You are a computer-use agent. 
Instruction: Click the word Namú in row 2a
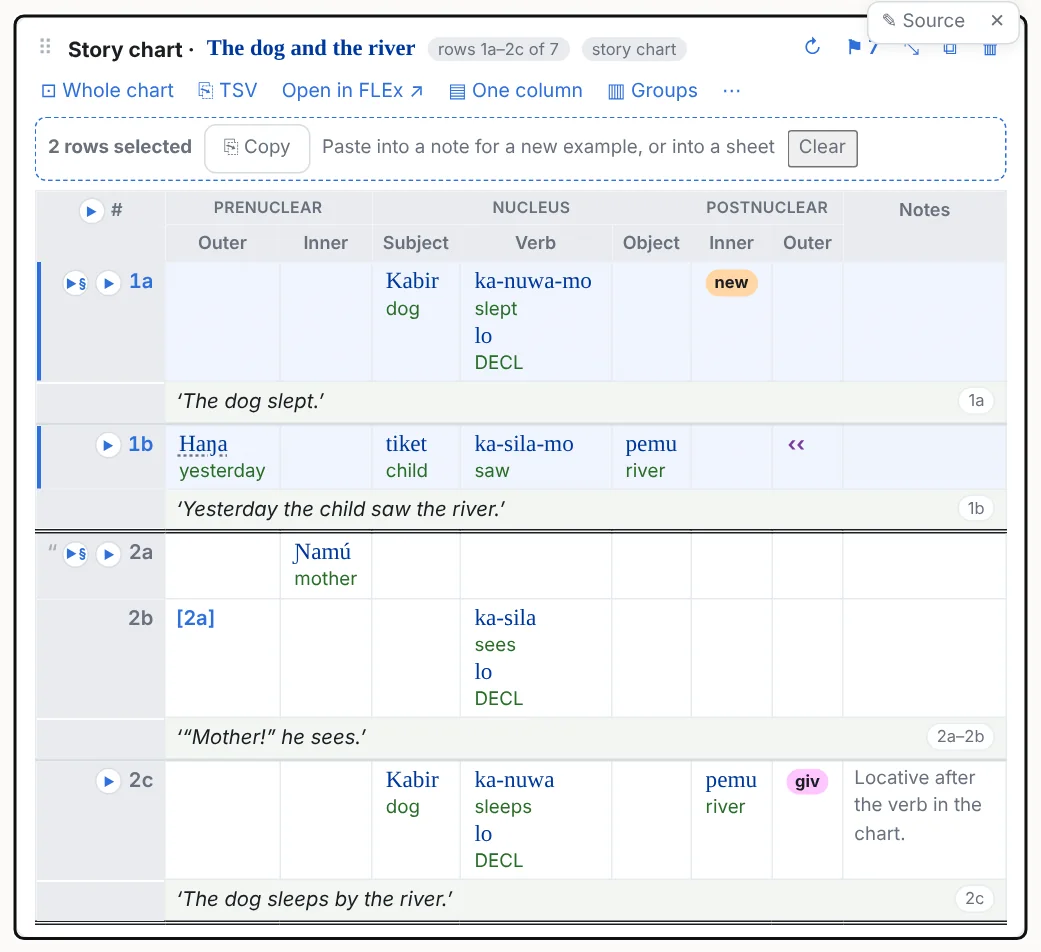pyautogui.click(x=323, y=552)
